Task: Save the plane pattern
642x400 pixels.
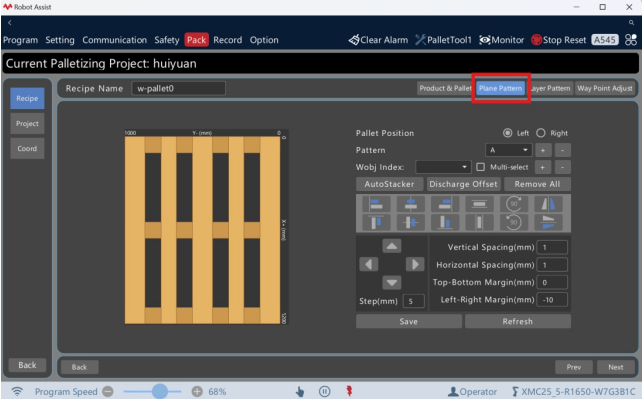Action: (409, 321)
